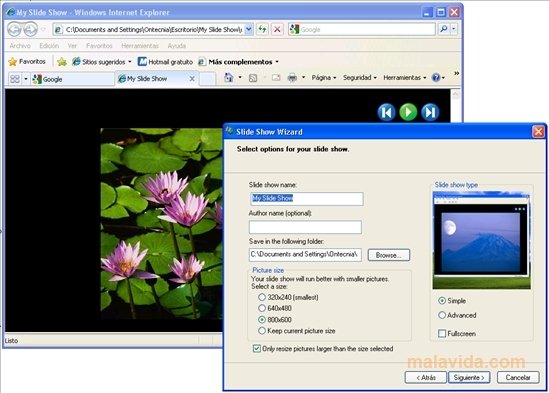Click the printer icon

tap(292, 77)
